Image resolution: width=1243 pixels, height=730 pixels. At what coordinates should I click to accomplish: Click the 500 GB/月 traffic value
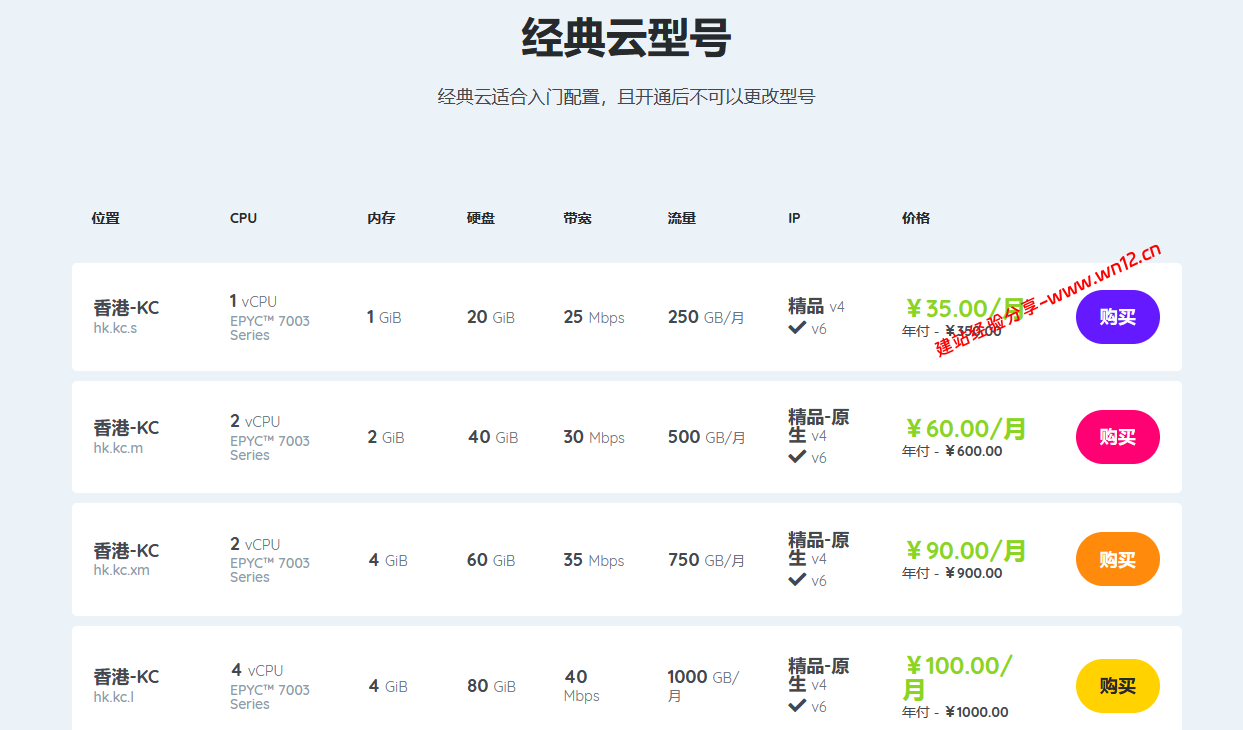coord(707,437)
